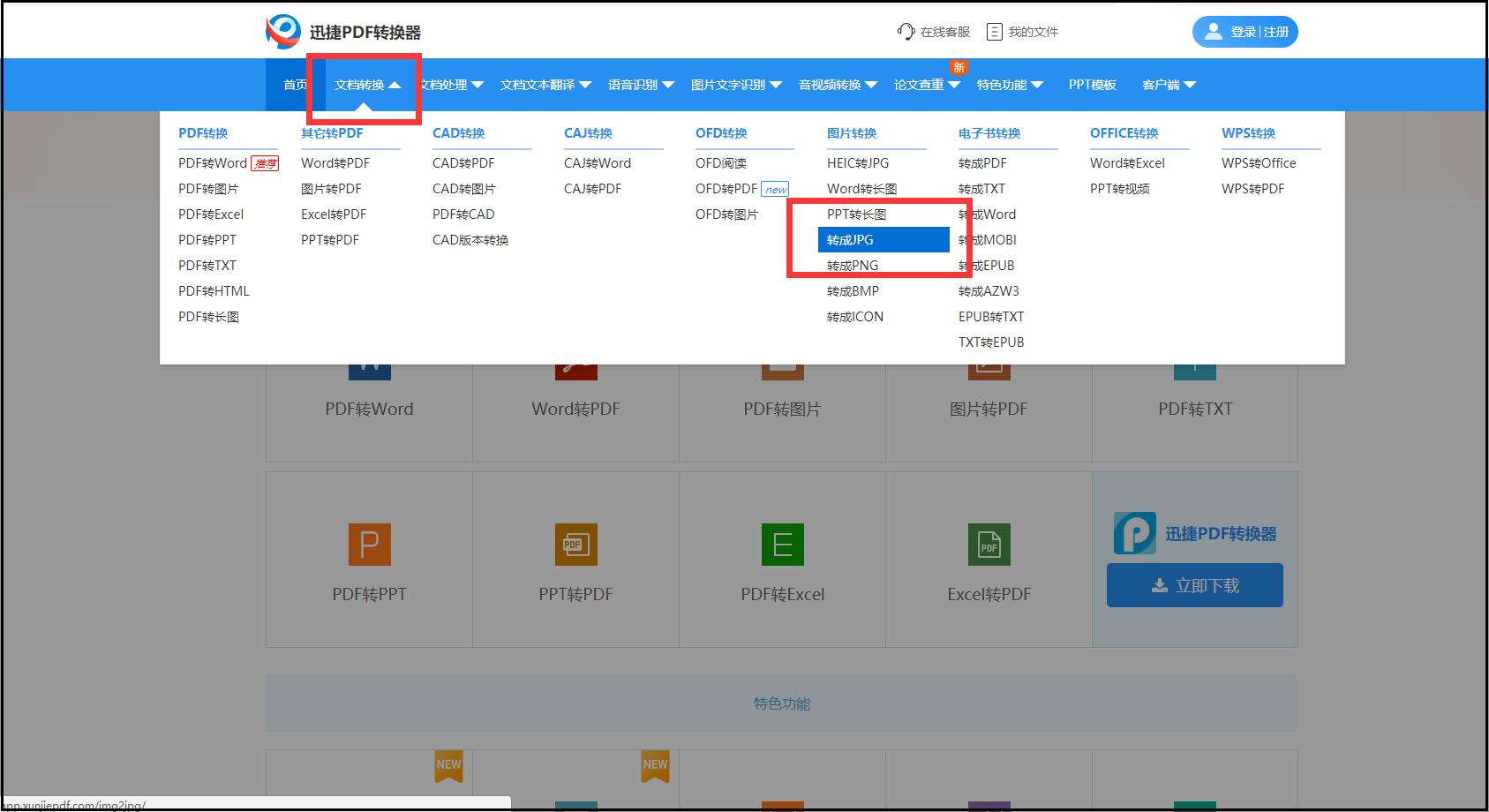
Task: Expand the 文档处理 dropdown menu
Action: (452, 85)
